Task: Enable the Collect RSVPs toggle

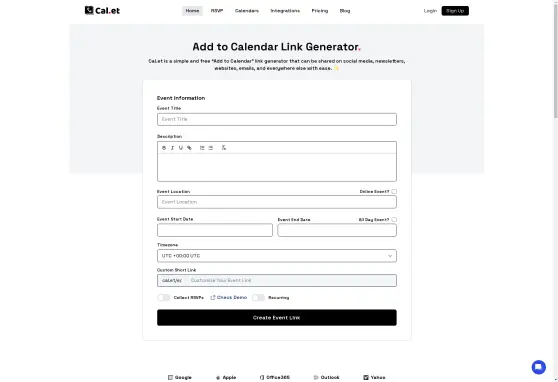Action: (x=164, y=298)
